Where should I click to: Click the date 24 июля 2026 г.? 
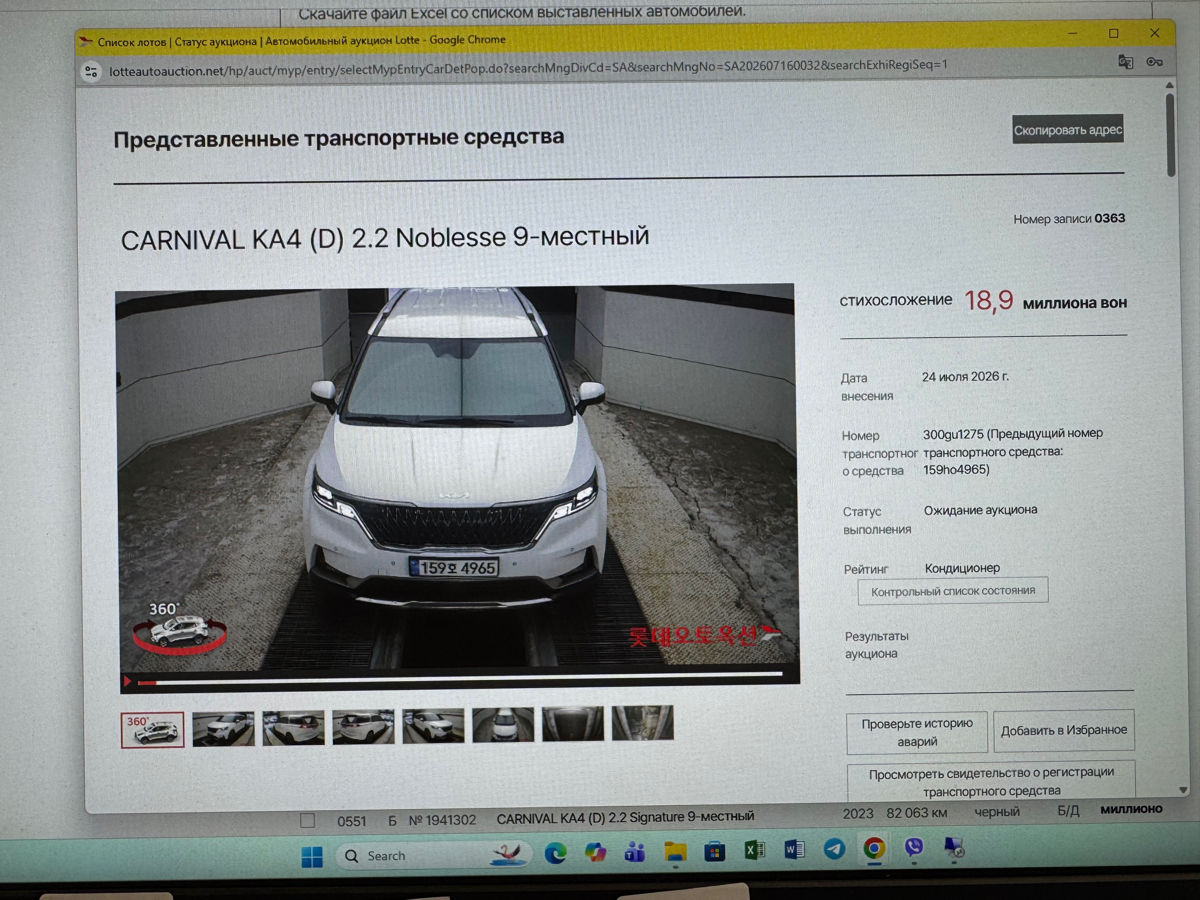point(966,377)
